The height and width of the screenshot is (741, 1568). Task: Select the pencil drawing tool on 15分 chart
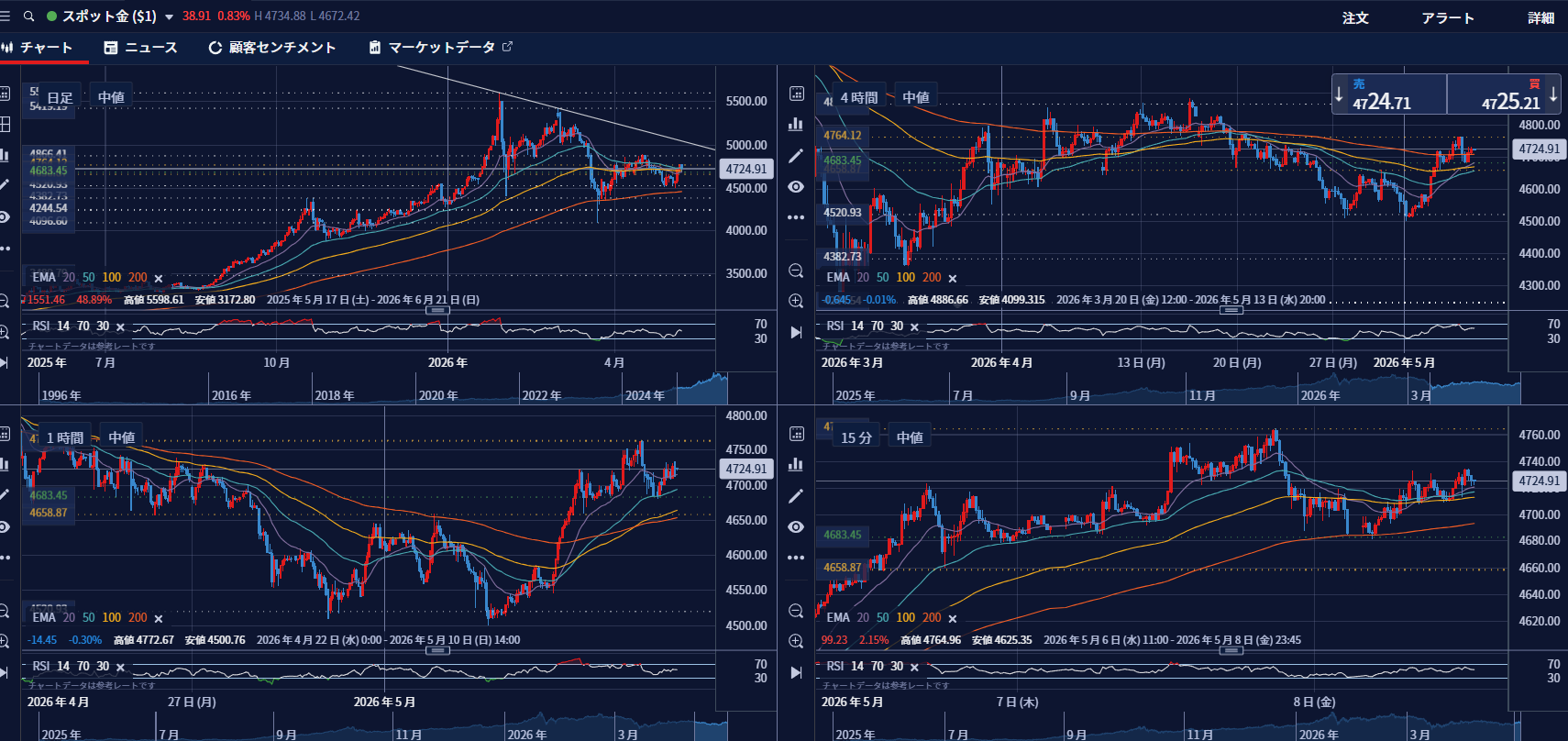click(x=796, y=495)
